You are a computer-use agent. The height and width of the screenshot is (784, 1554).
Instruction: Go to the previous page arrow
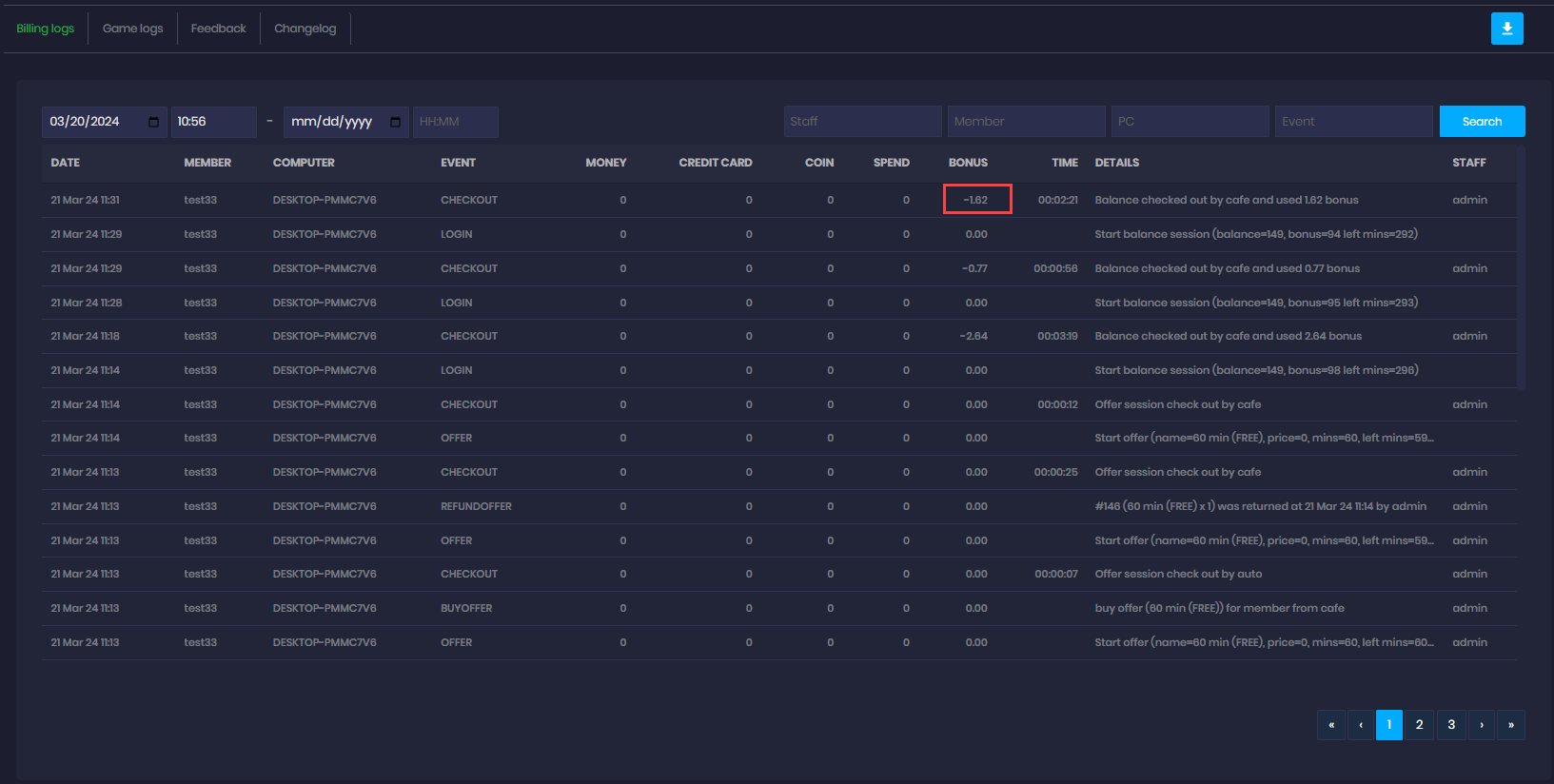(1361, 725)
